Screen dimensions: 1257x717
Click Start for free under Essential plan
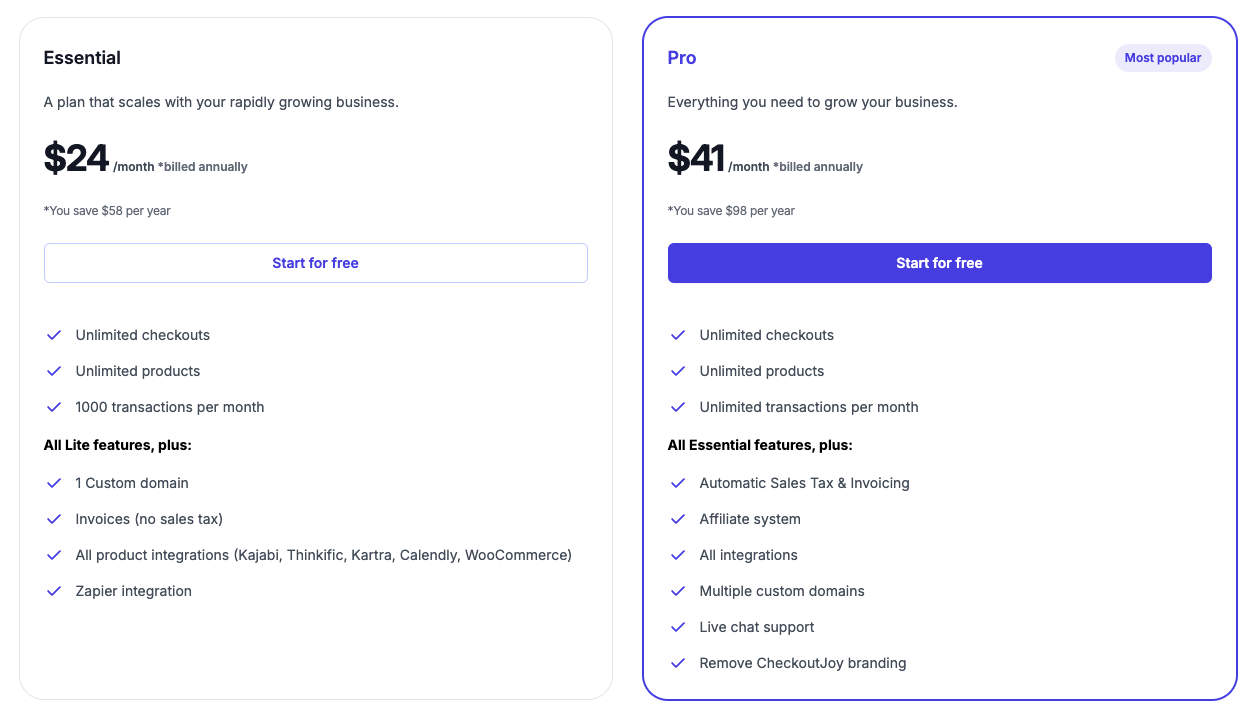click(315, 263)
